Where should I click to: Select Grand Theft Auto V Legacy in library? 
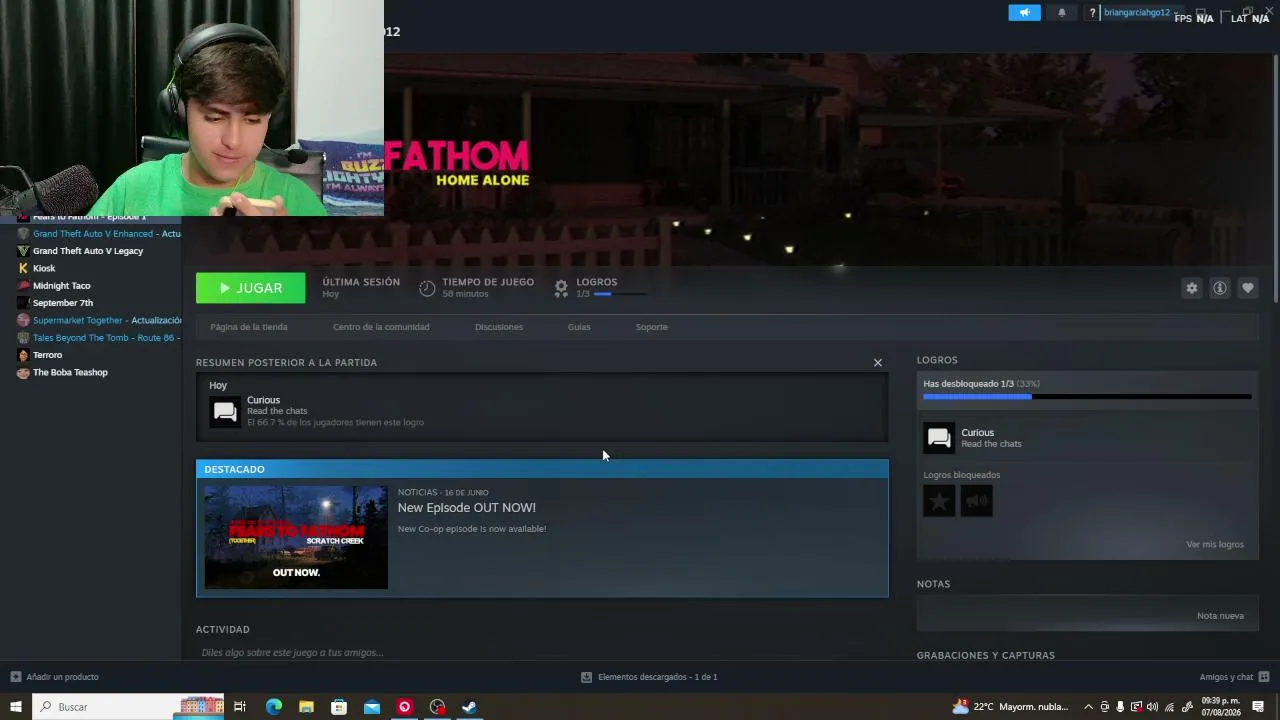(88, 251)
